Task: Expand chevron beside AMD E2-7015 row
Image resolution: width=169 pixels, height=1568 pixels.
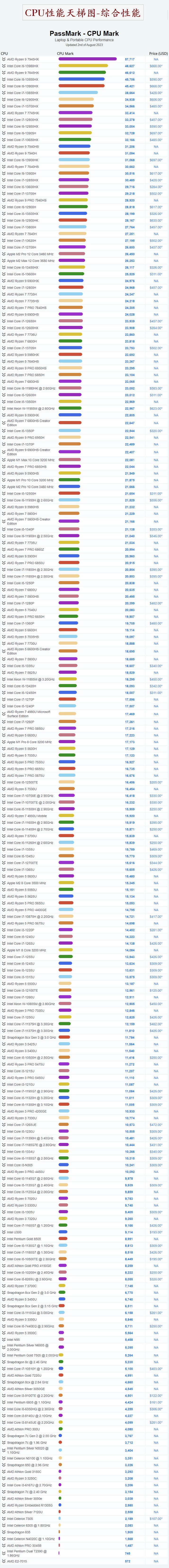Action: point(4,1561)
